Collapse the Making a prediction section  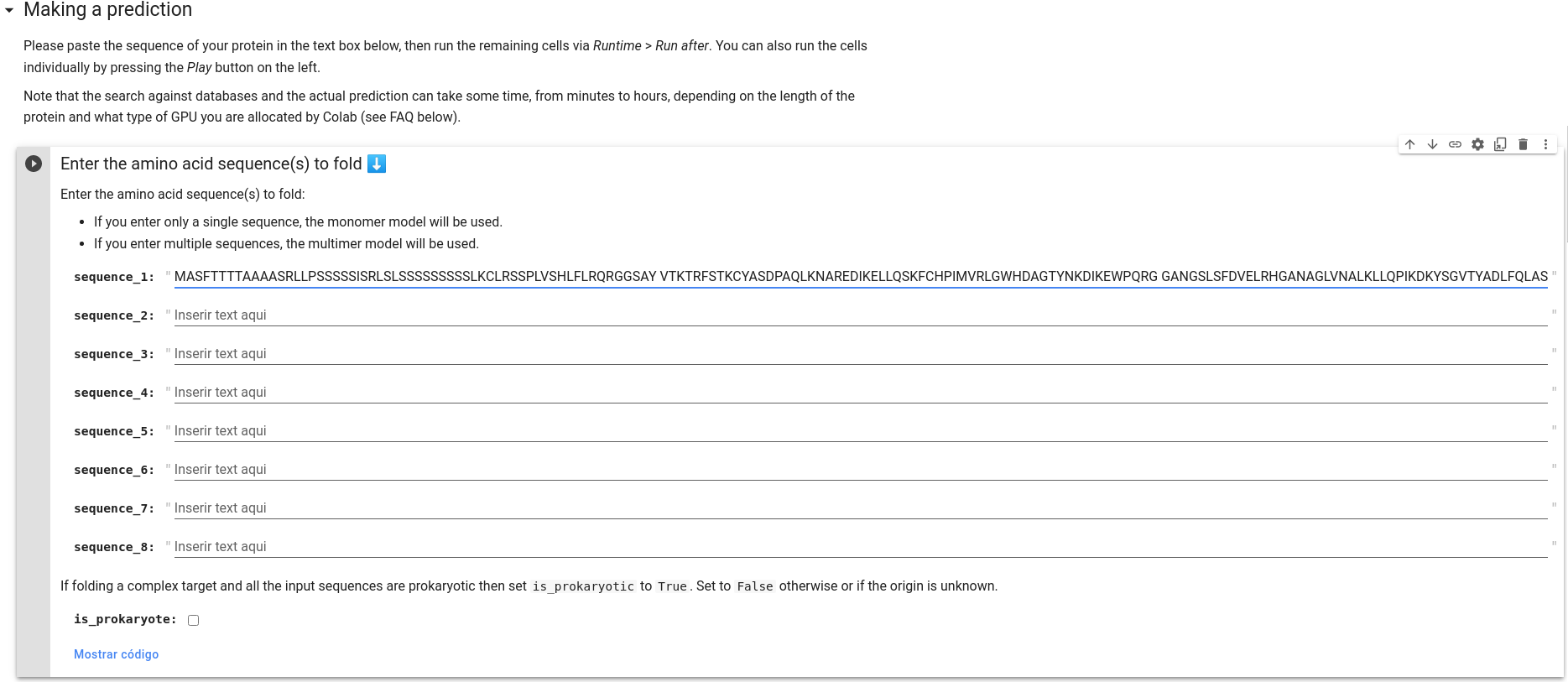pos(9,10)
